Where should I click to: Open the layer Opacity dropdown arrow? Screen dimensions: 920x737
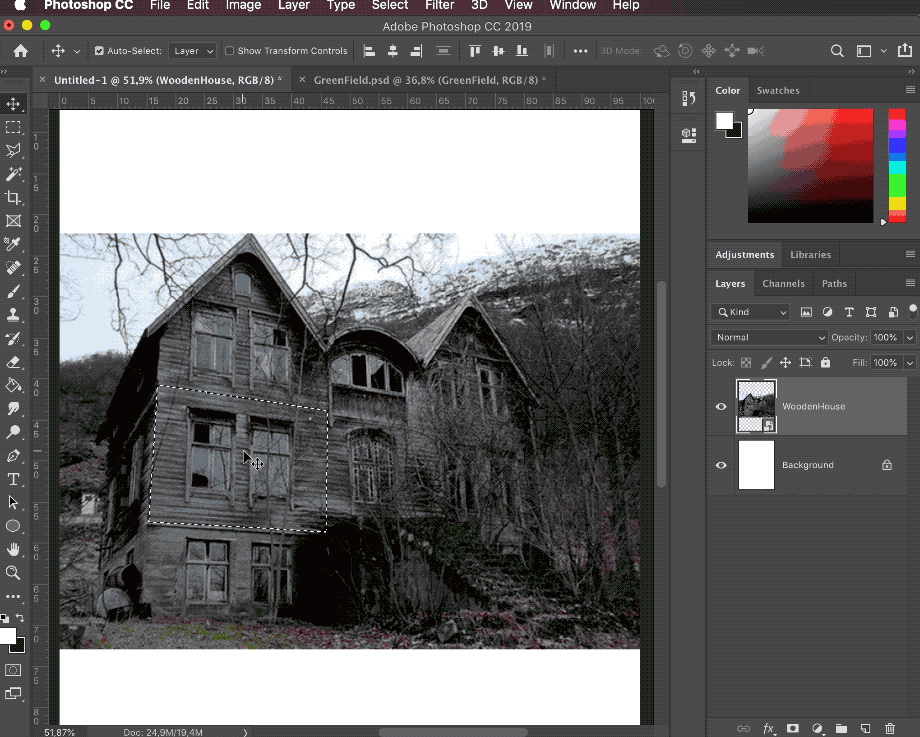tap(909, 338)
